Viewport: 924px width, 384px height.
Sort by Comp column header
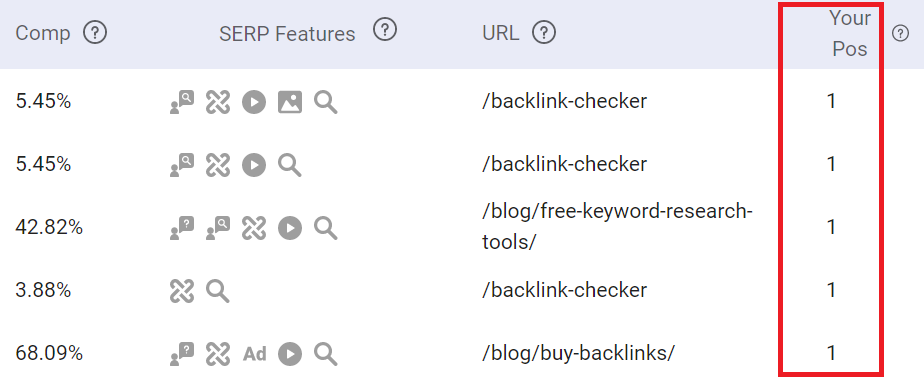pos(42,34)
